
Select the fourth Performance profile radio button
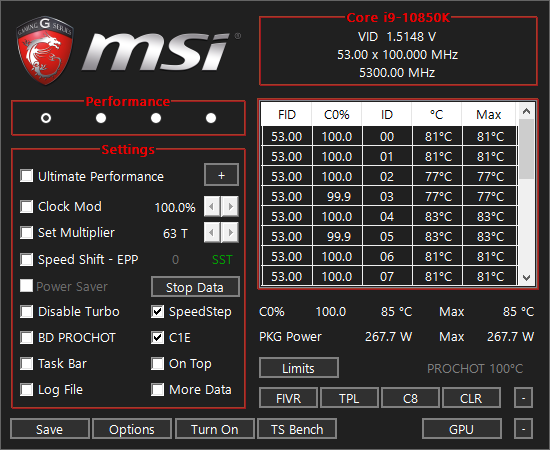(x=211, y=118)
